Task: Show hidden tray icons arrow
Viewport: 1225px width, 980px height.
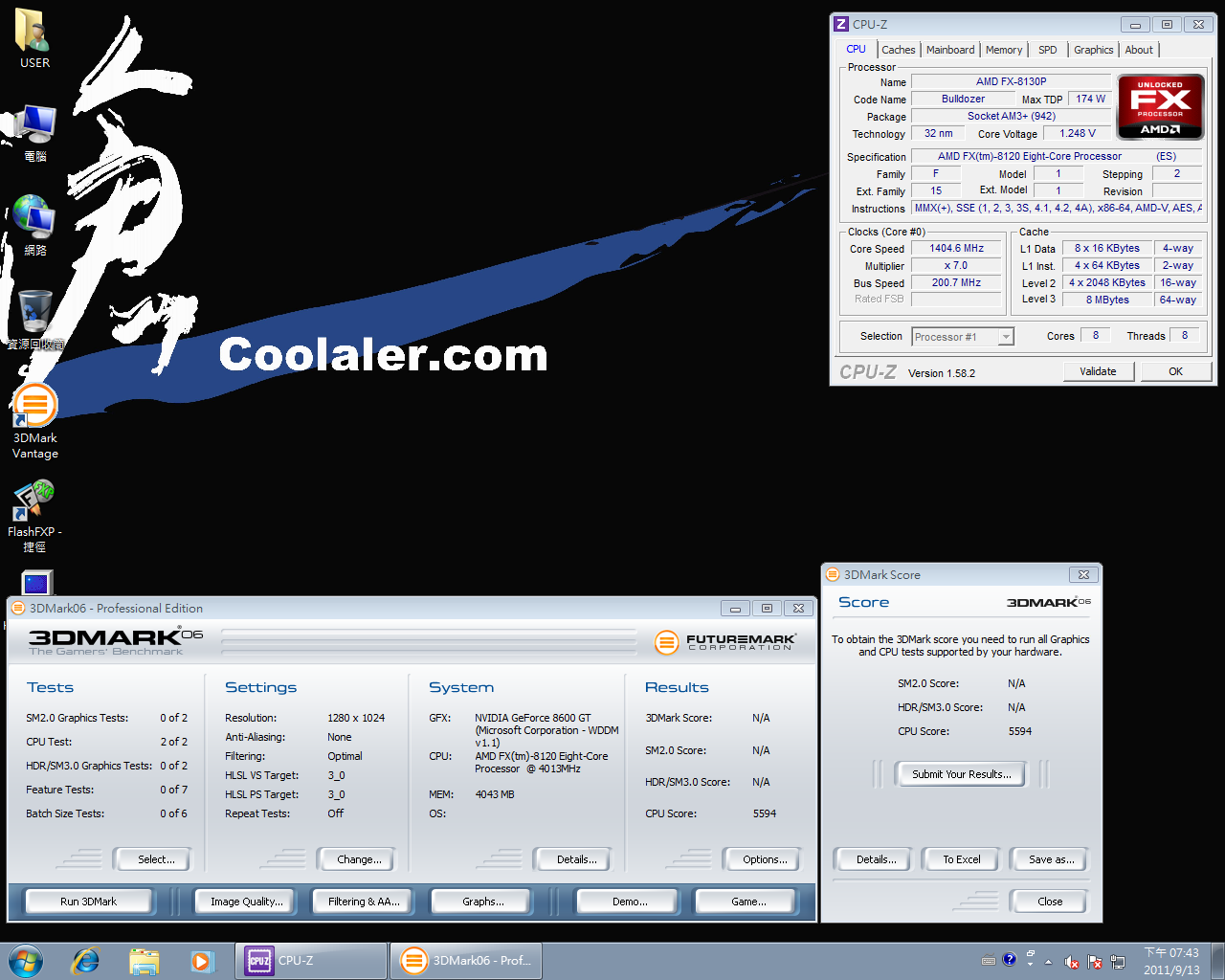Action: 1048,962
